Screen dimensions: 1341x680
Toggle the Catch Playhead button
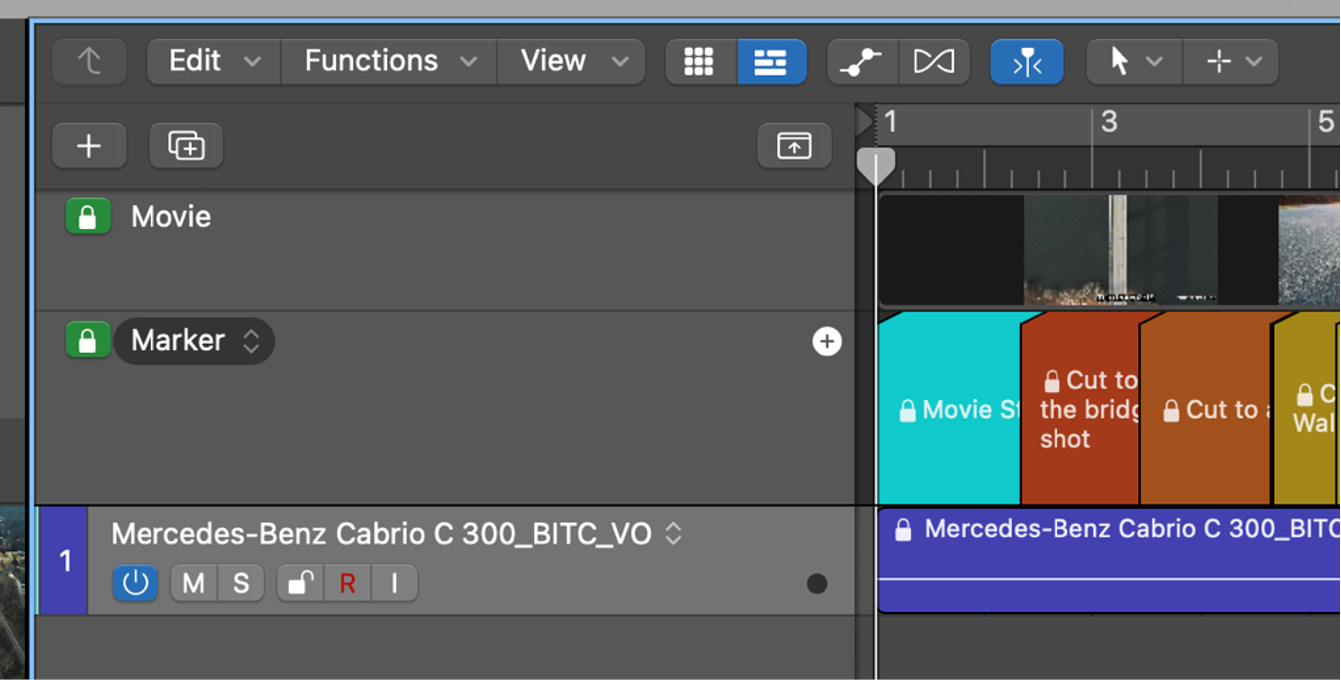[1027, 61]
